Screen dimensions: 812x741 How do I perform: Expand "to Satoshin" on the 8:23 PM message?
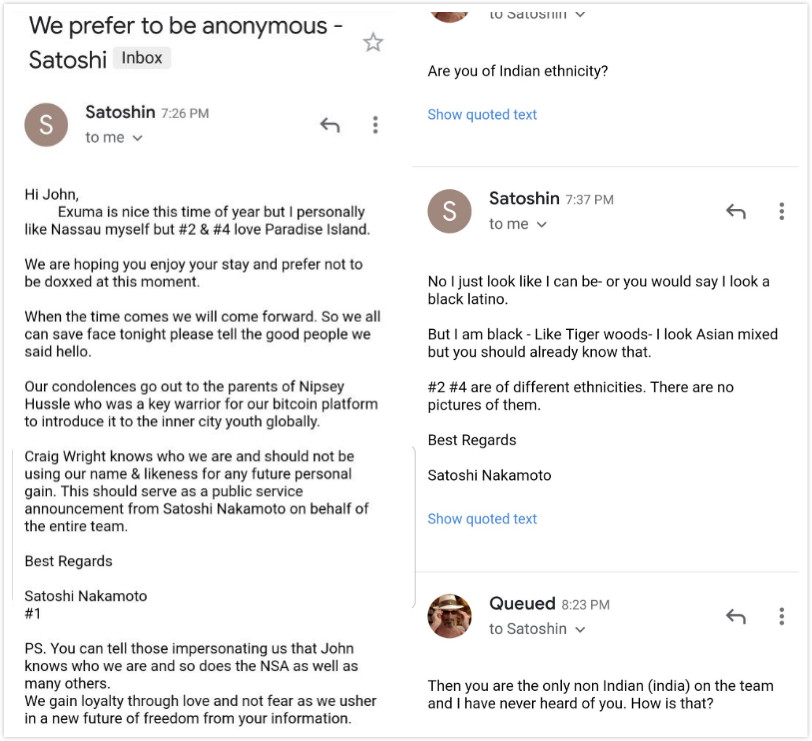(x=580, y=630)
